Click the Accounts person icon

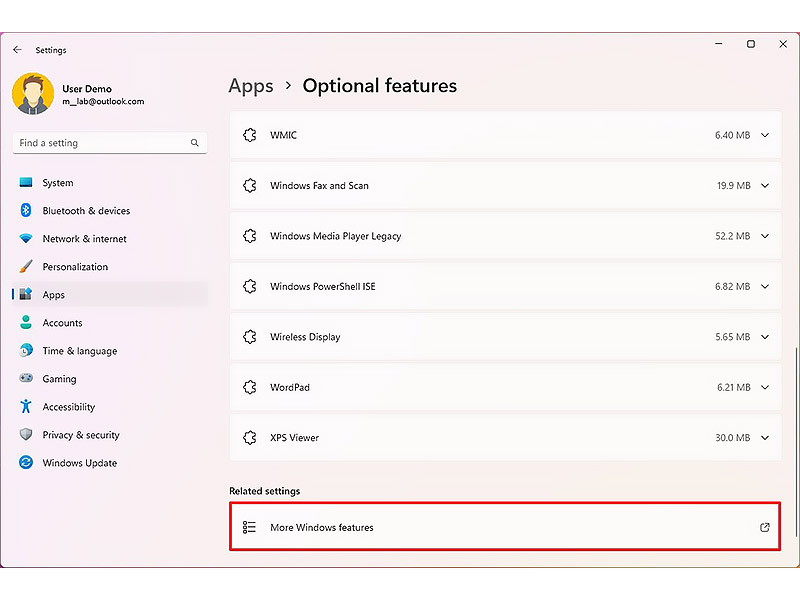click(26, 322)
